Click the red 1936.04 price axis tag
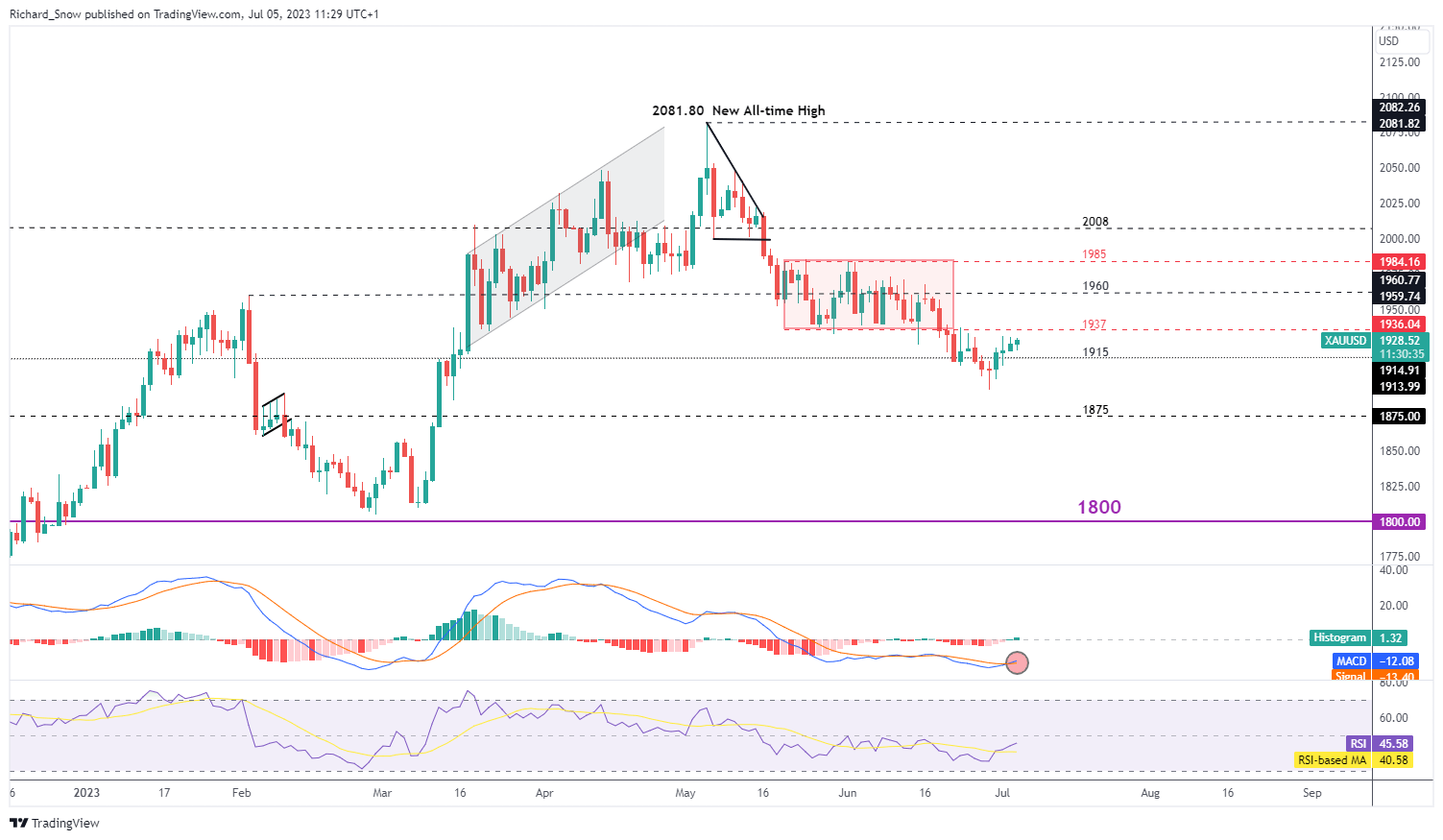 1400,324
